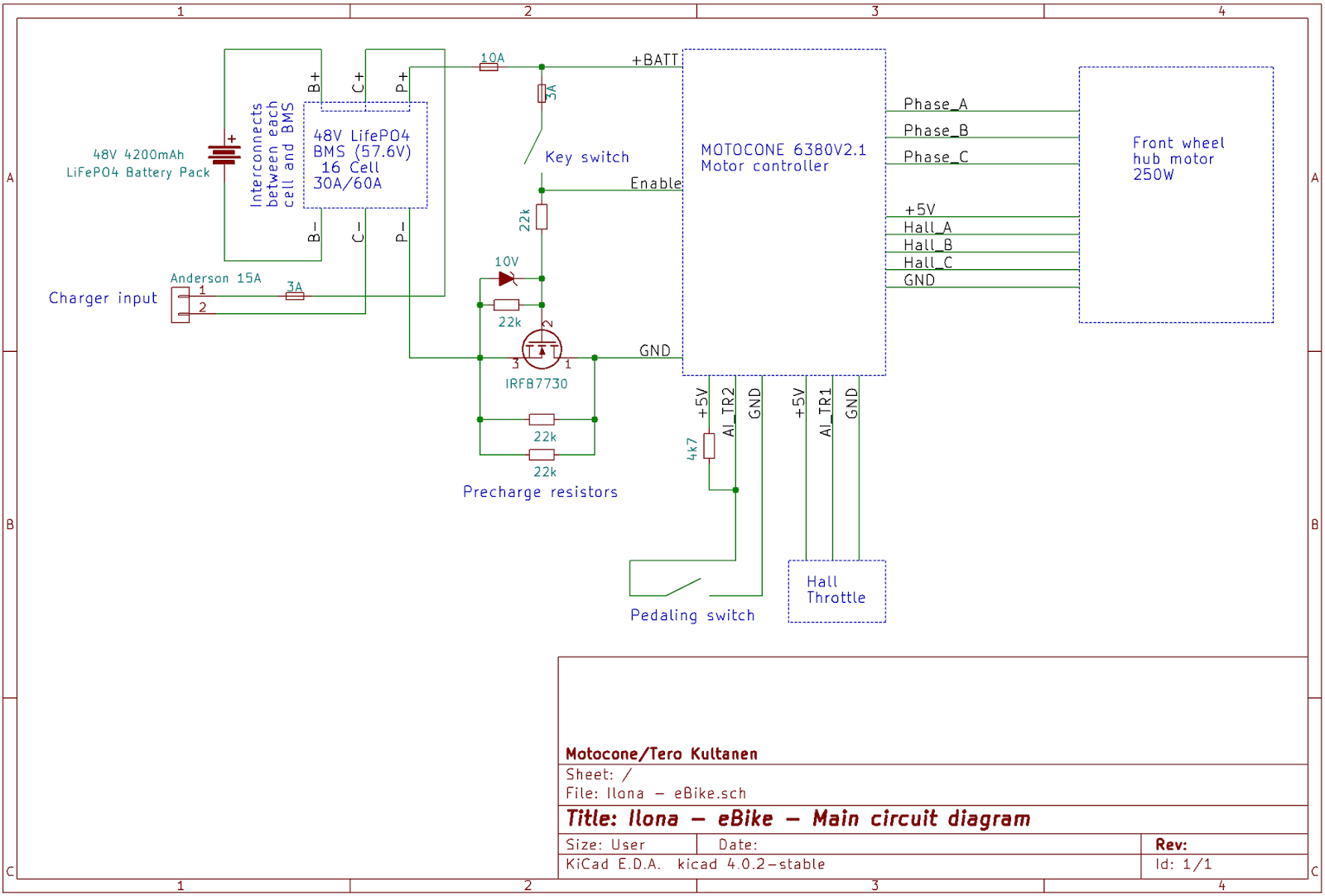This screenshot has height=896, width=1325.
Task: Click the Pedaling switch caption
Action: click(x=692, y=615)
